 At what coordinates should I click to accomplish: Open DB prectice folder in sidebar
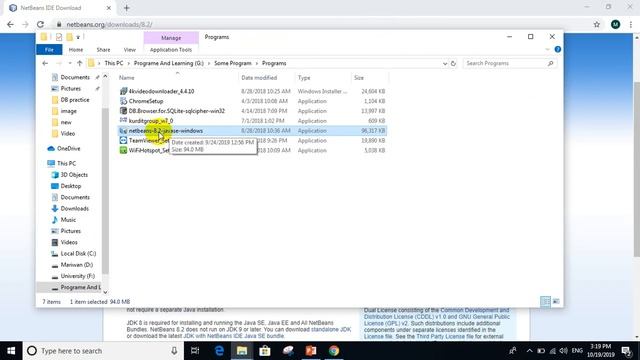click(75, 100)
